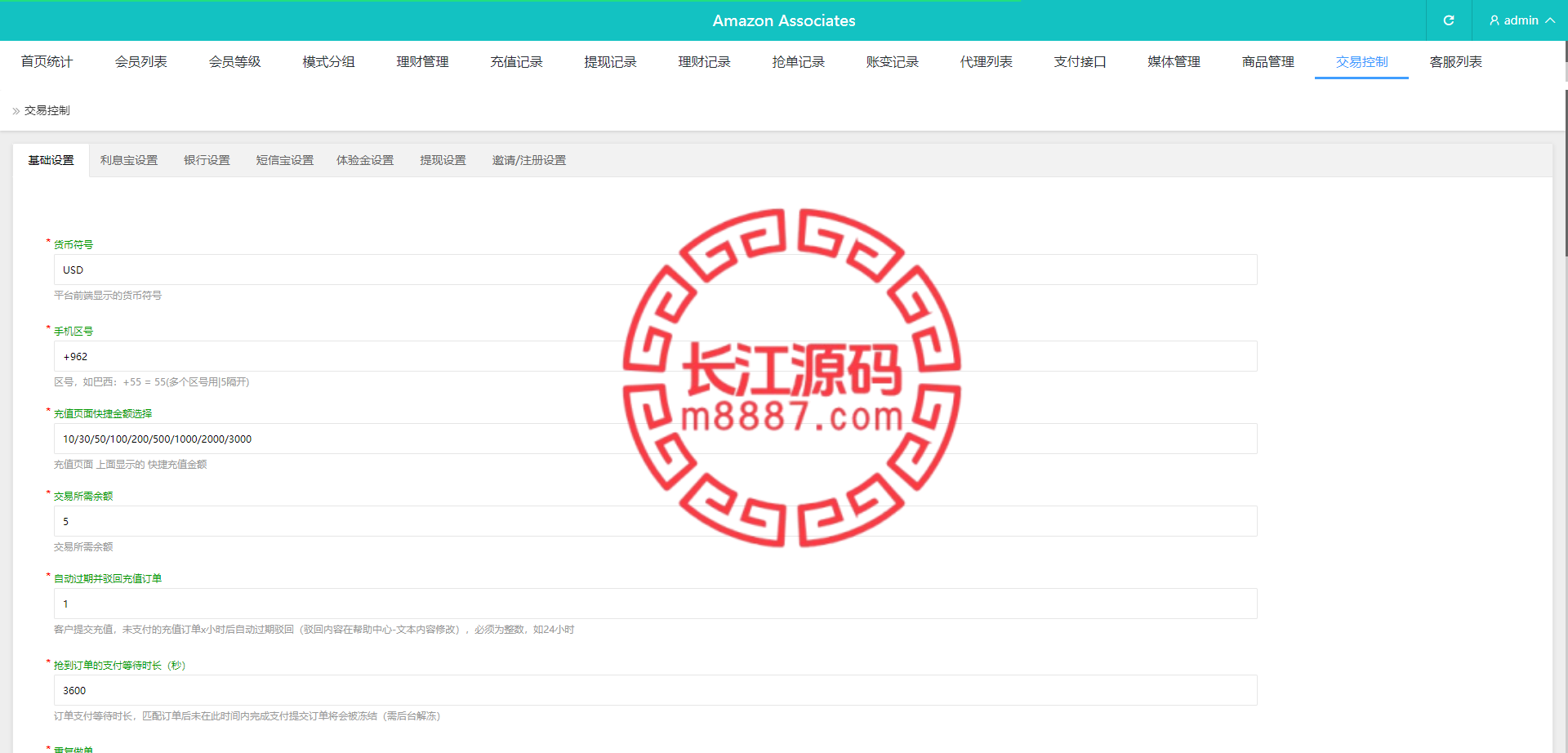The height and width of the screenshot is (753, 1568).
Task: Open the admin user dropdown
Action: 1521,20
